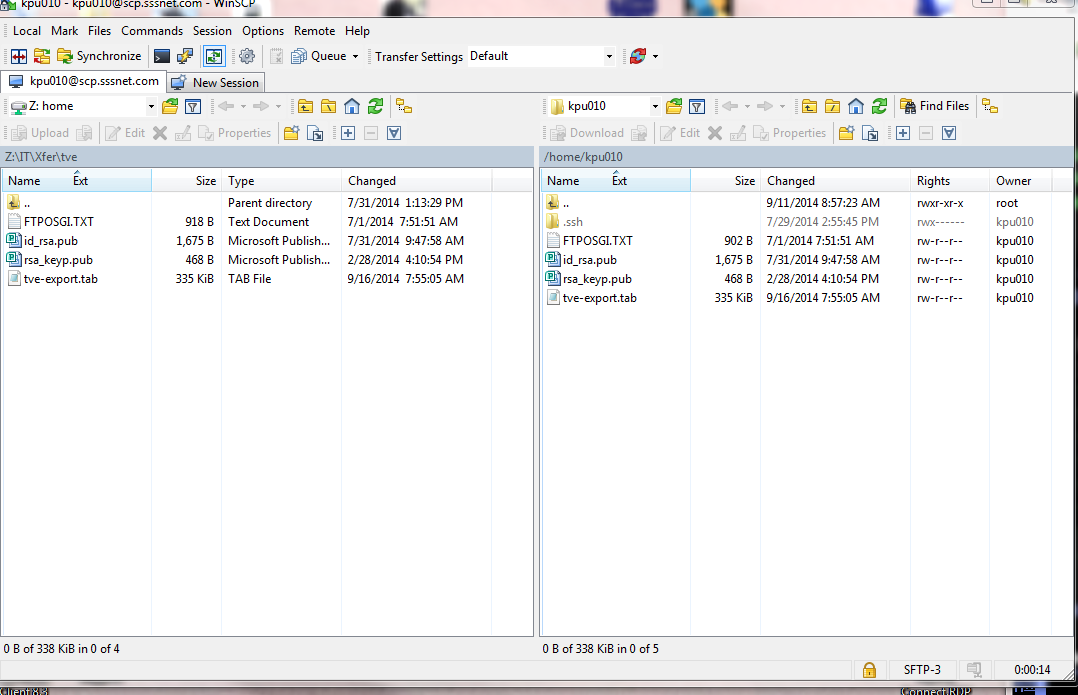Open the remote panel filter icon
Viewport: 1078px width, 695px height.
697,106
